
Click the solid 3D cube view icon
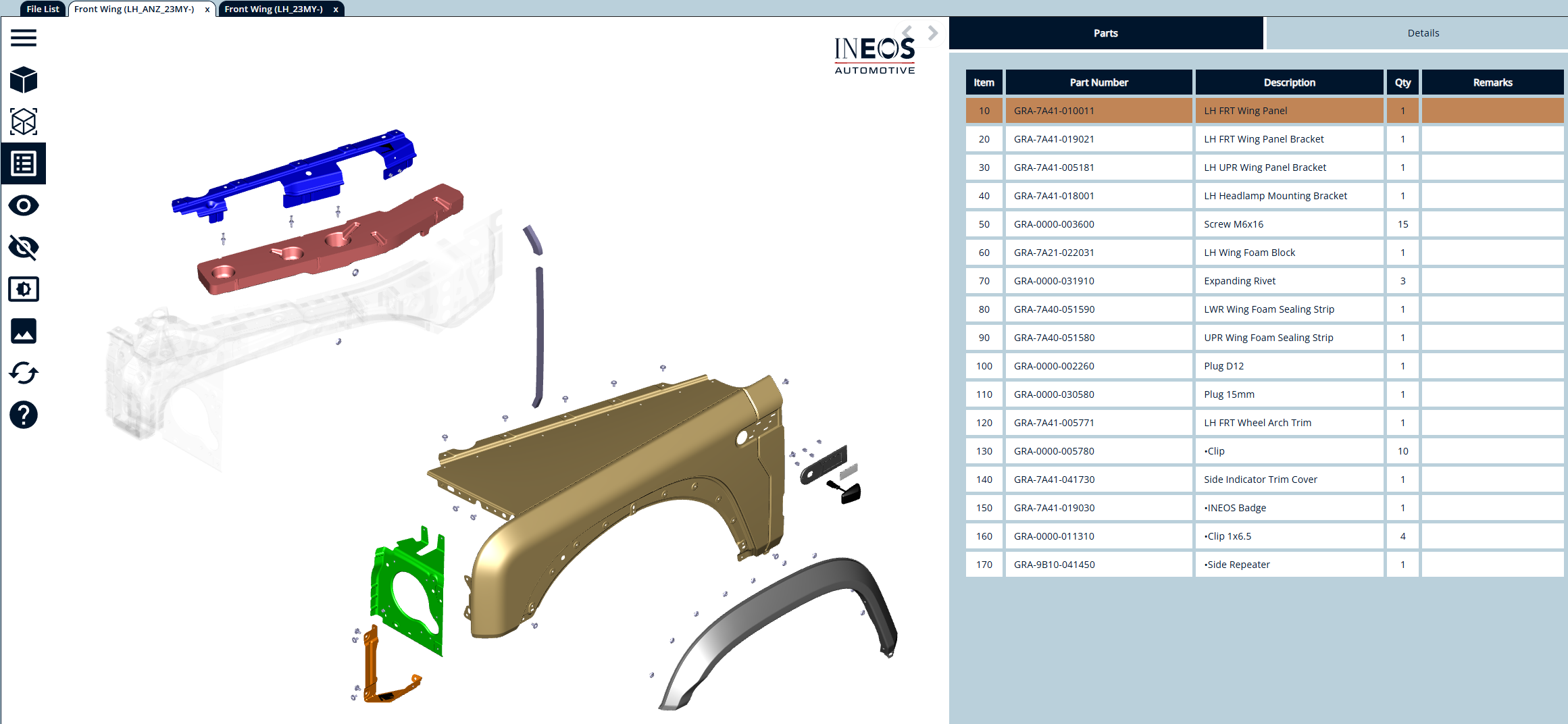click(24, 80)
